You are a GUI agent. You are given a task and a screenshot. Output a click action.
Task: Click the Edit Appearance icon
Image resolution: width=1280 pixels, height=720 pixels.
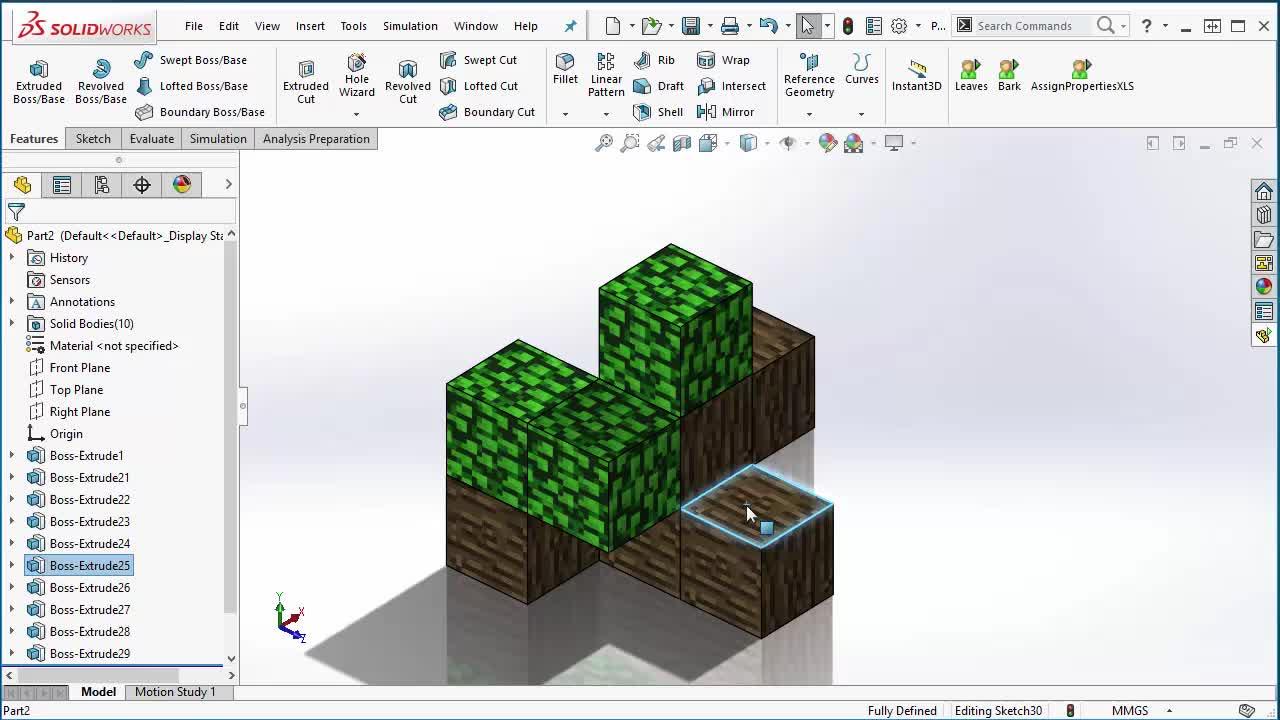point(828,143)
